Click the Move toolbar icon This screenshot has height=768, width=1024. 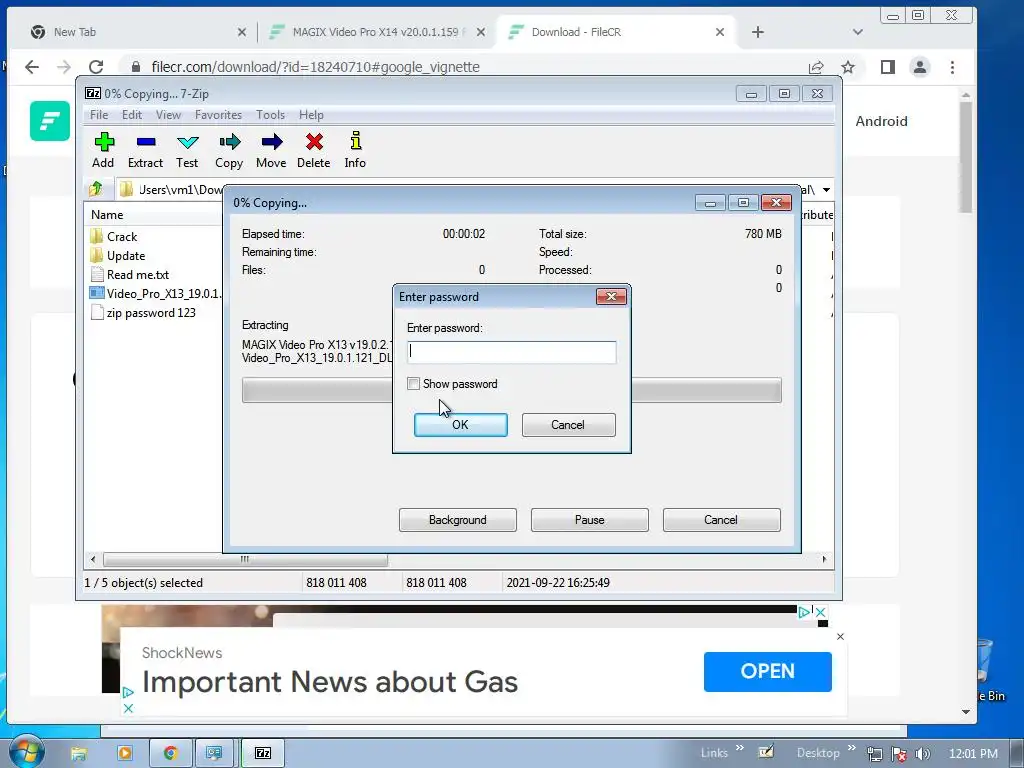coord(271,150)
